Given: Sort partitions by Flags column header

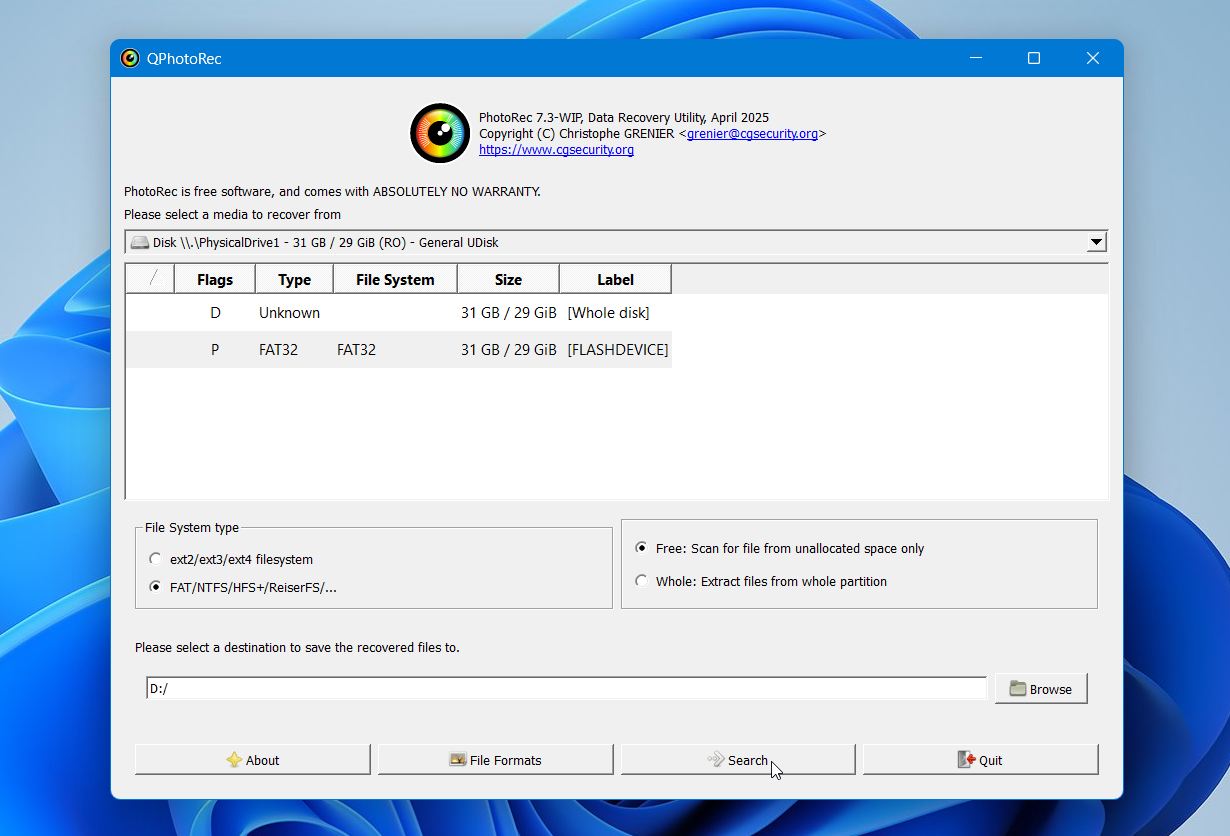Looking at the screenshot, I should pos(215,280).
